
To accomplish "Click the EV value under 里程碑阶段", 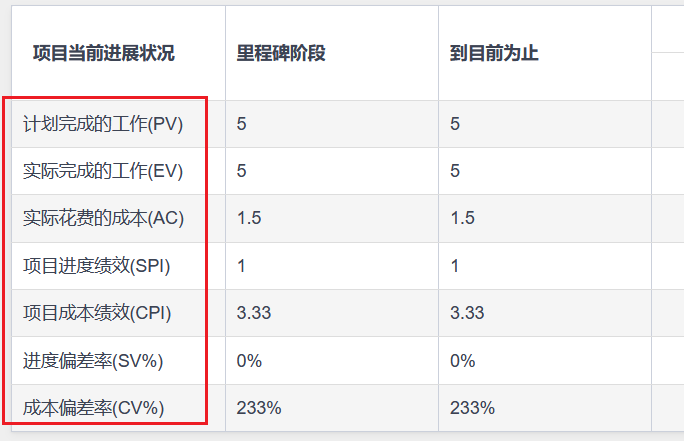I will click(242, 171).
